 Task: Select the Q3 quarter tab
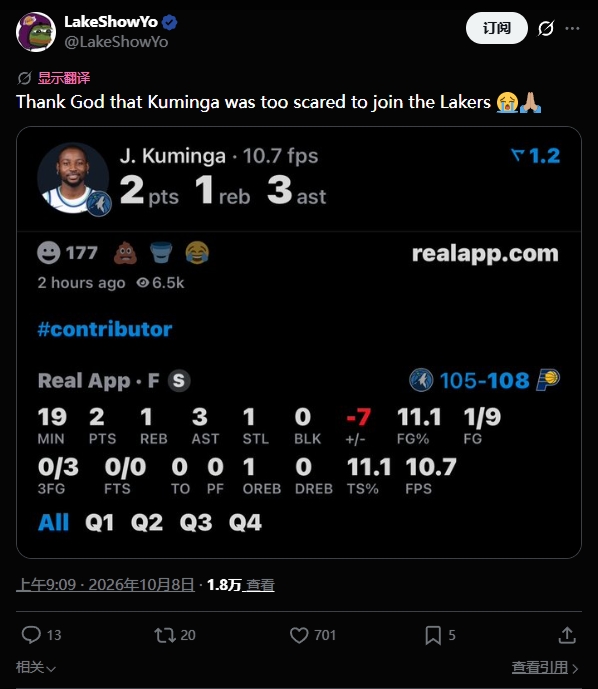pos(196,522)
